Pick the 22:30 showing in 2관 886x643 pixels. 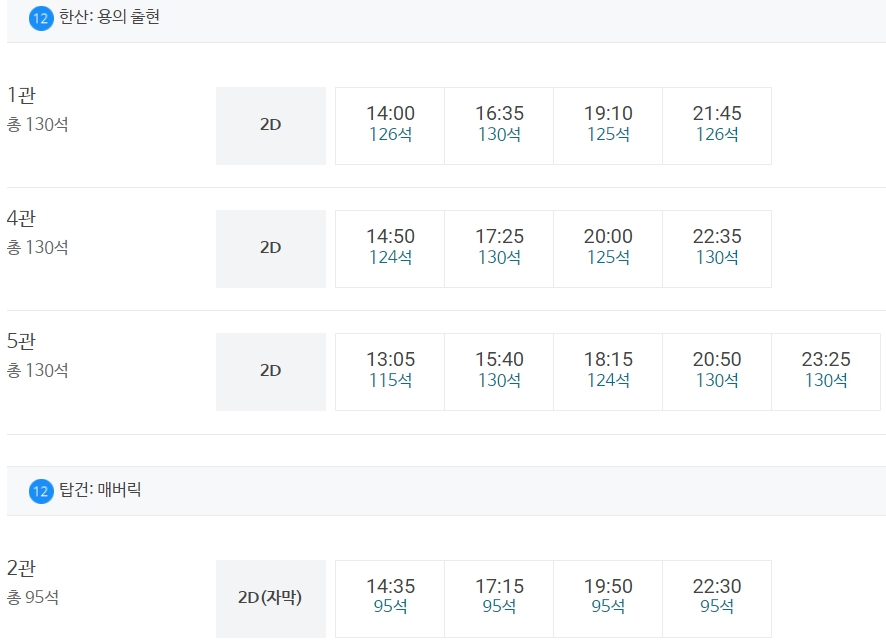click(717, 599)
